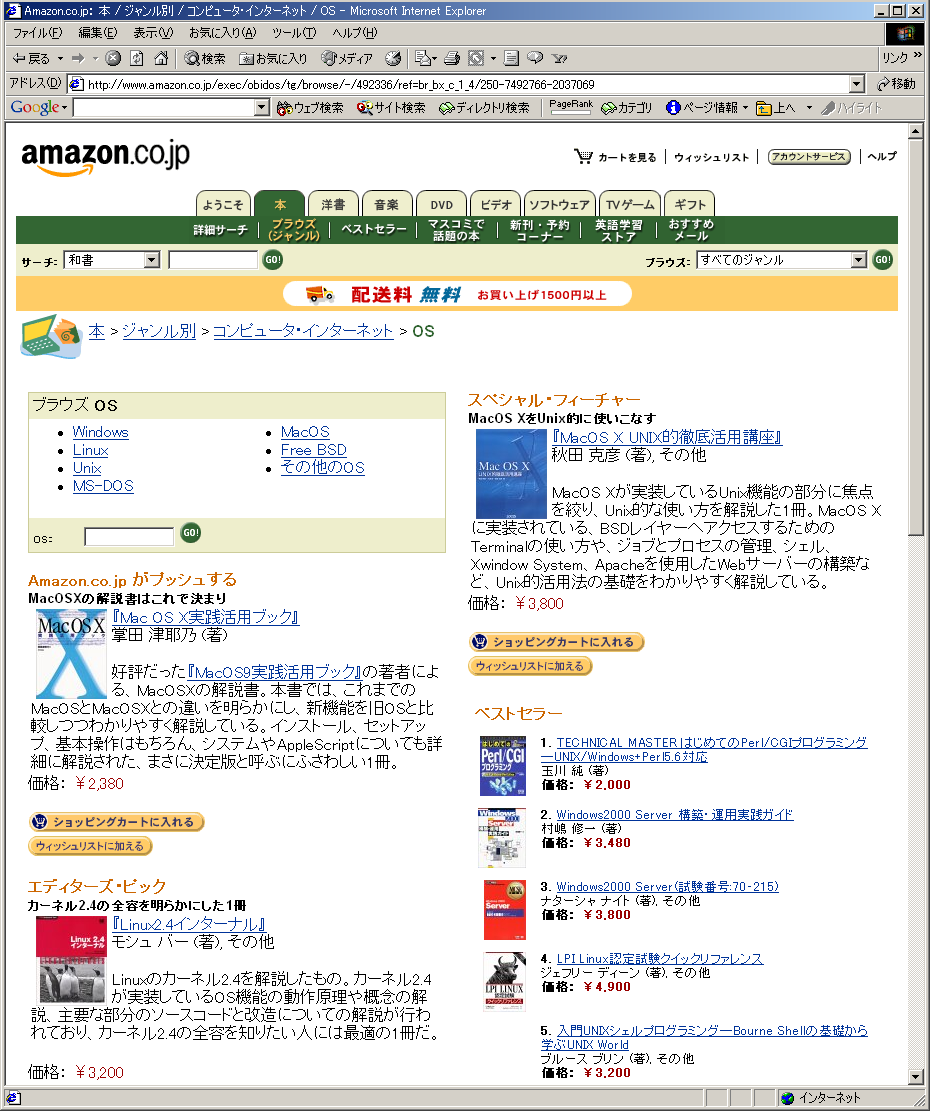The image size is (930, 1111).
Task: Open the ファイル(F) menu
Action: click(37, 33)
